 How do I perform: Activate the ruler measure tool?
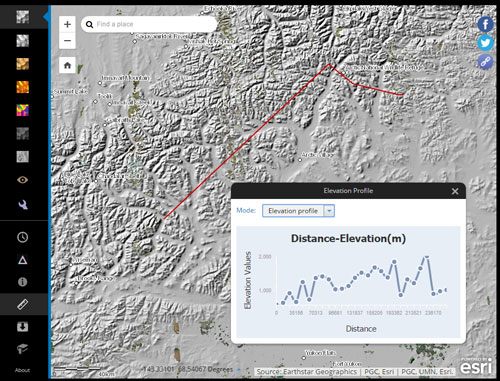23,304
